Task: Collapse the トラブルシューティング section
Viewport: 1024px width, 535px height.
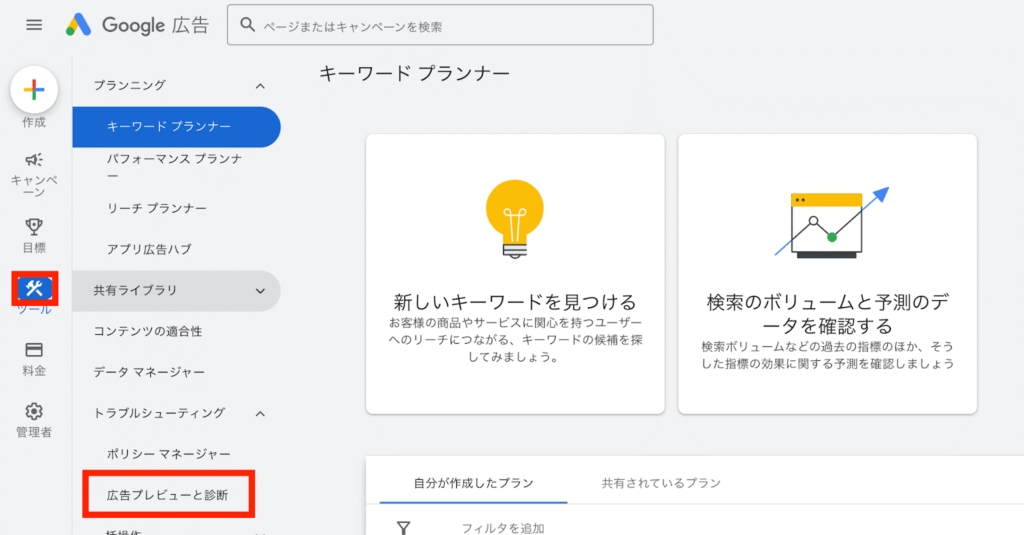Action: coord(260,413)
